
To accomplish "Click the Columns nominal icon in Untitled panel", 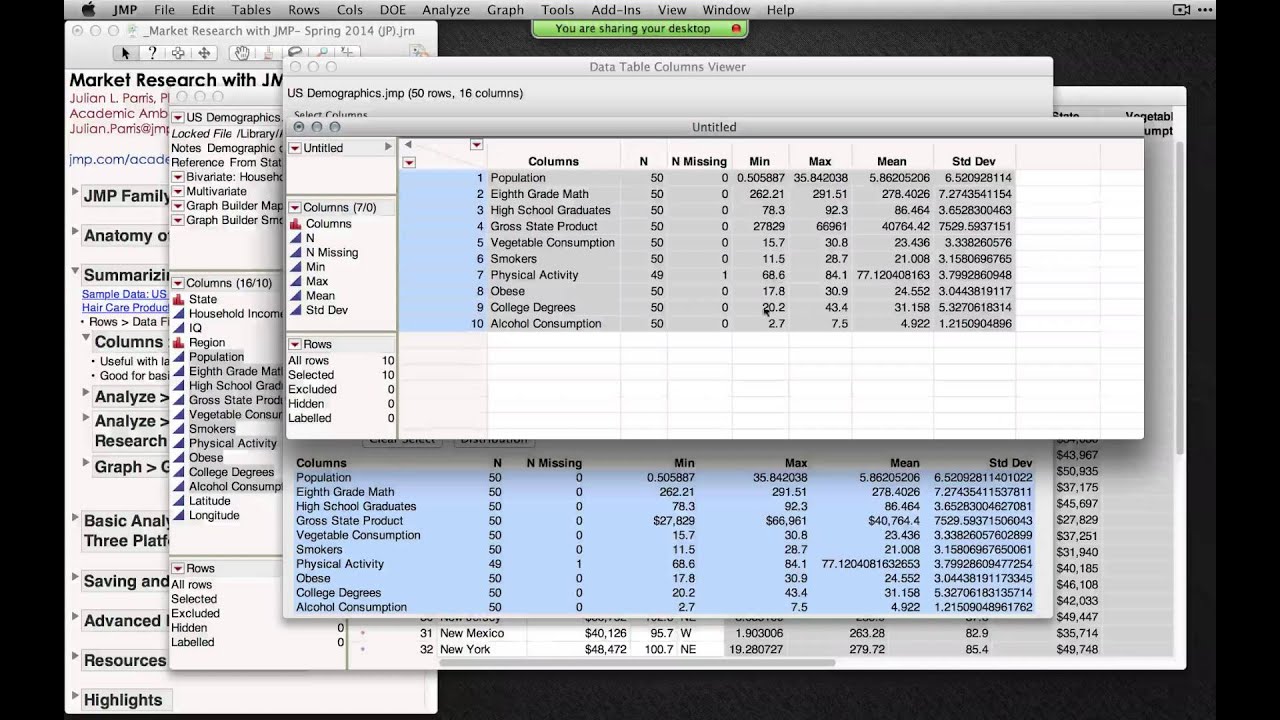I will click(x=295, y=224).
